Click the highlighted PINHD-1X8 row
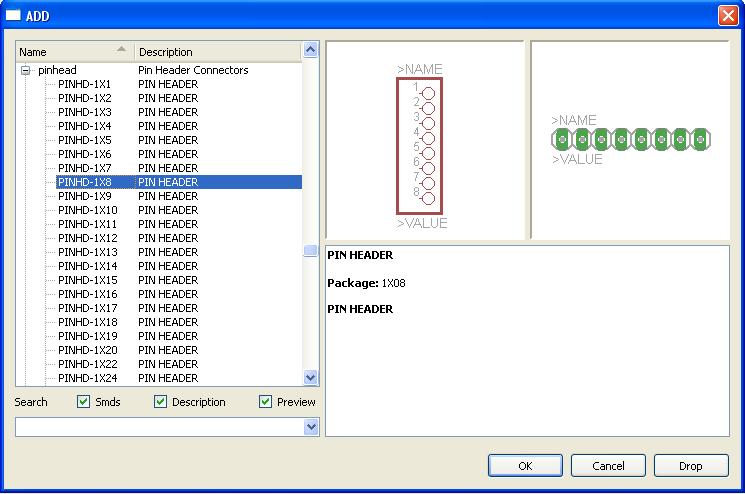745x494 pixels. point(179,182)
